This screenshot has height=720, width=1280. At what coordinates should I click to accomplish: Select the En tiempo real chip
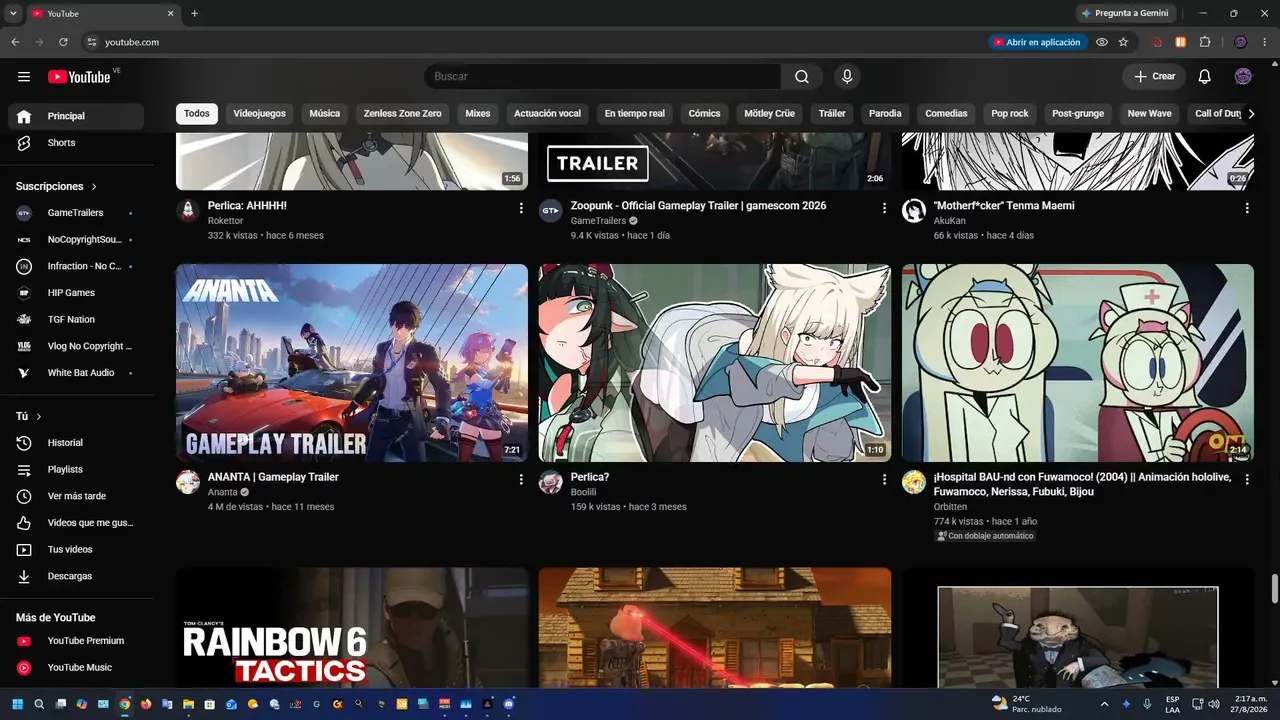(635, 114)
